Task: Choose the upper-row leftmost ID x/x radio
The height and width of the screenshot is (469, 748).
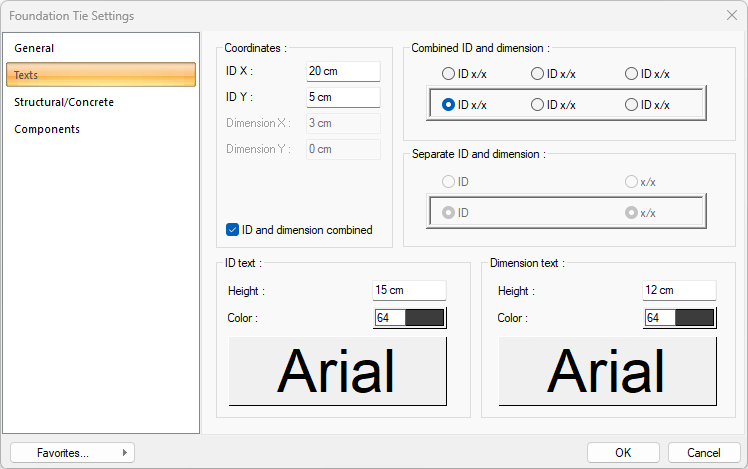Action: pos(449,73)
